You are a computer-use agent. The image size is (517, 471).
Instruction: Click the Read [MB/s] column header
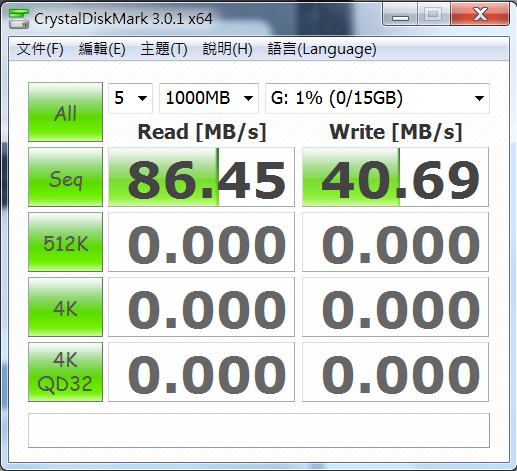coord(202,132)
